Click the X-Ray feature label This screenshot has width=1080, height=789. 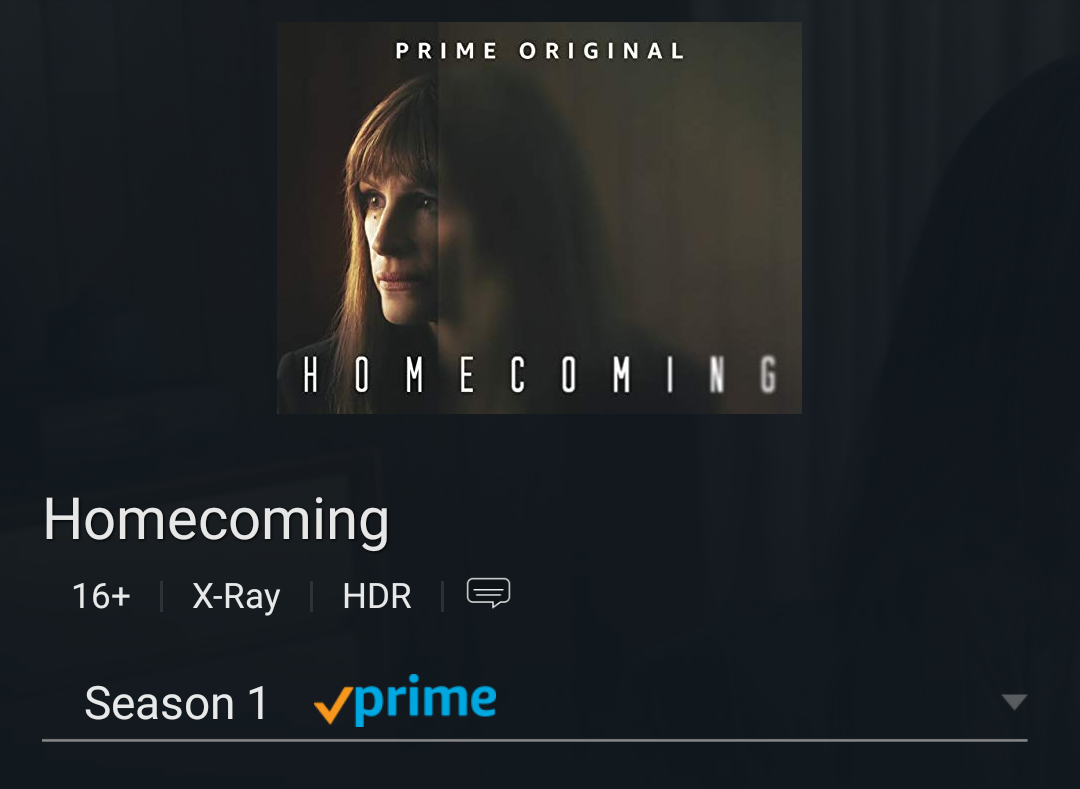[x=236, y=596]
